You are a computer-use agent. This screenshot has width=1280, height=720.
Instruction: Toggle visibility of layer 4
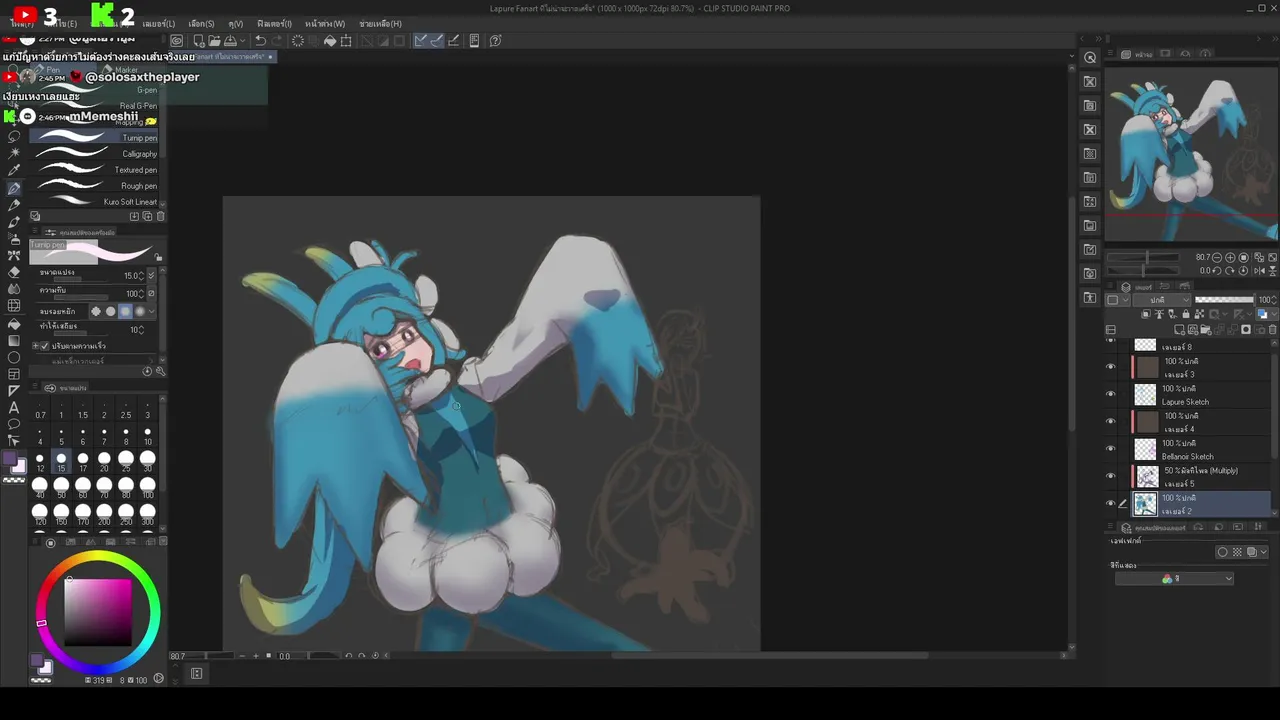point(1110,421)
